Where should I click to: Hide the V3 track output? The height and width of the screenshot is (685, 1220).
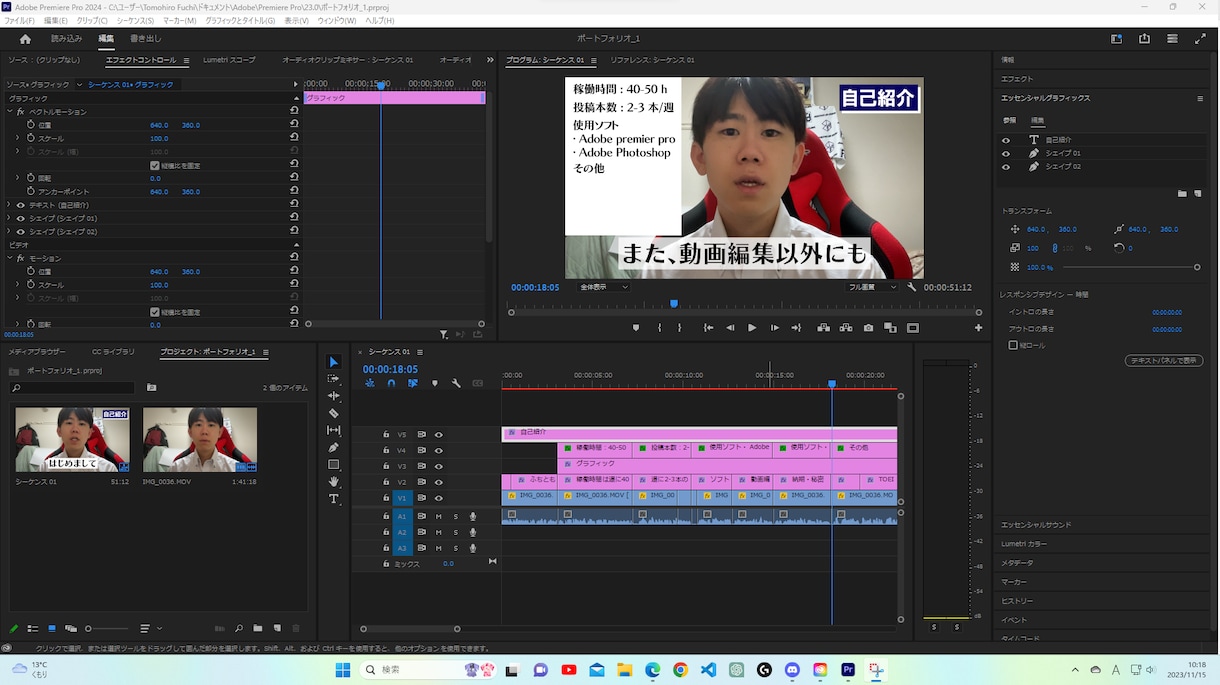(x=438, y=466)
